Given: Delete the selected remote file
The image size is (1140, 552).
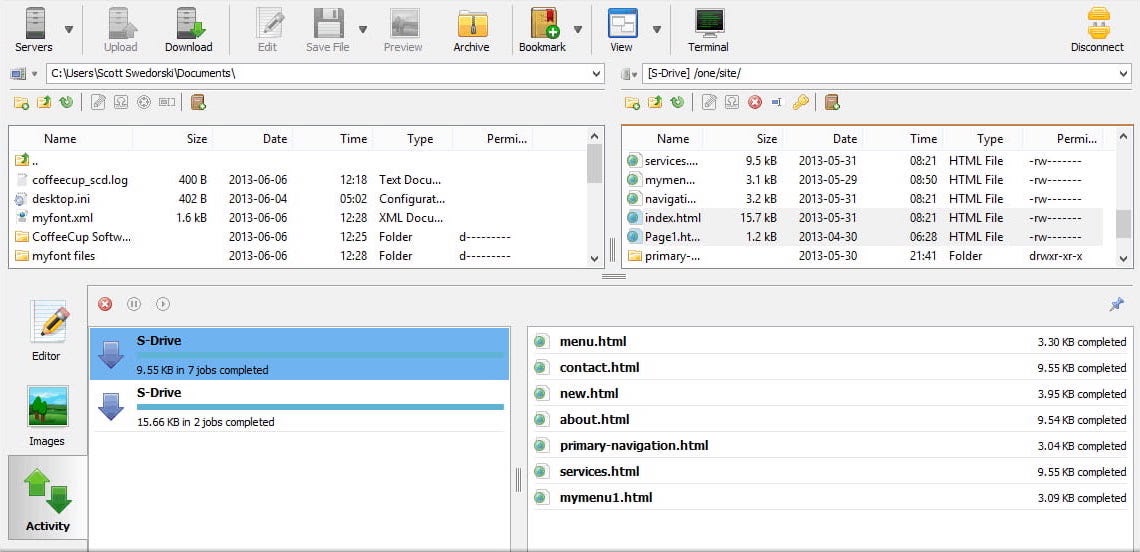Looking at the screenshot, I should 755,103.
